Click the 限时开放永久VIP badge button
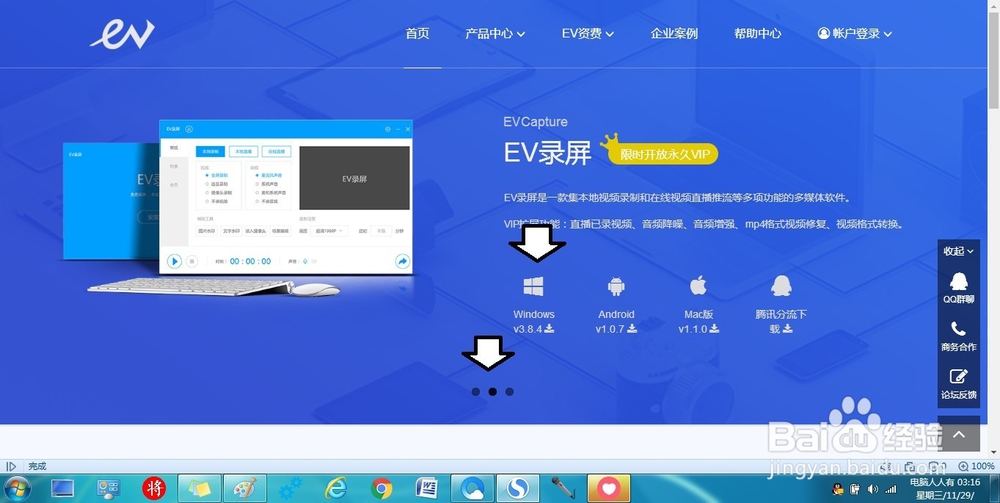Screen dimensions: 1000x503 [x=663, y=154]
